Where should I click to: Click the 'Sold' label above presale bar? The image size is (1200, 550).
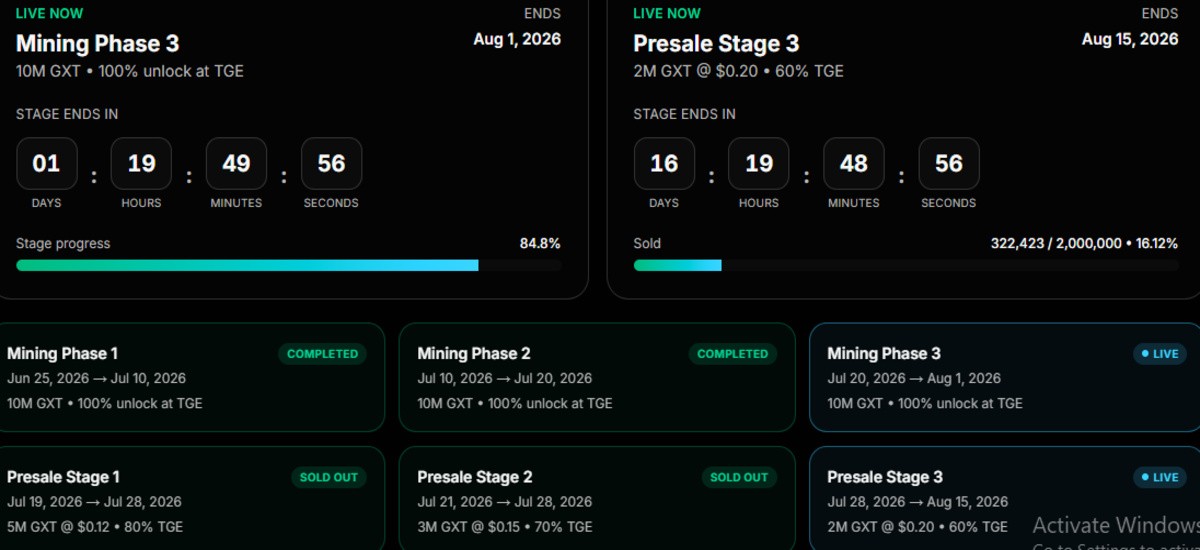click(647, 243)
